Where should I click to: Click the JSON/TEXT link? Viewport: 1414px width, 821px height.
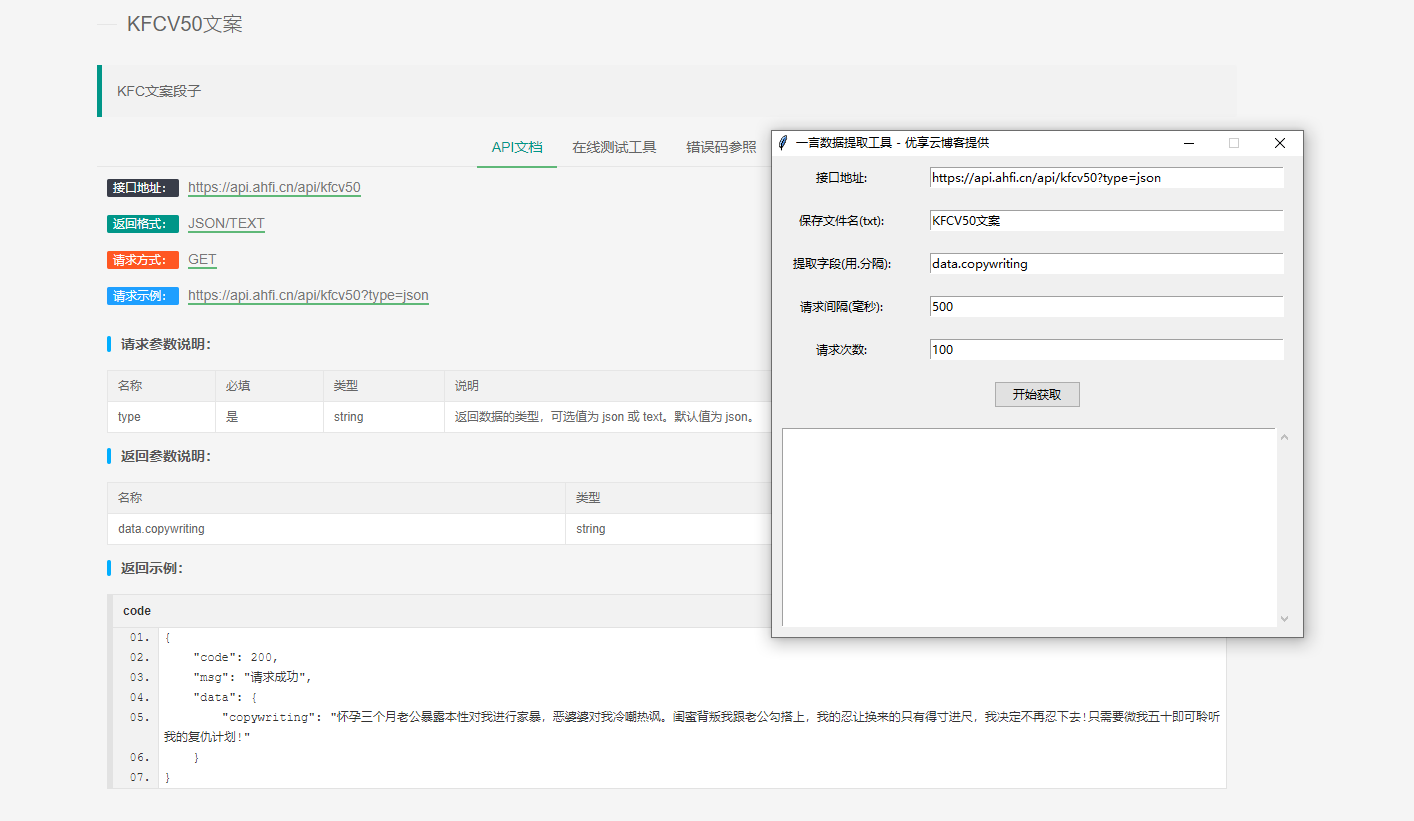pyautogui.click(x=226, y=224)
